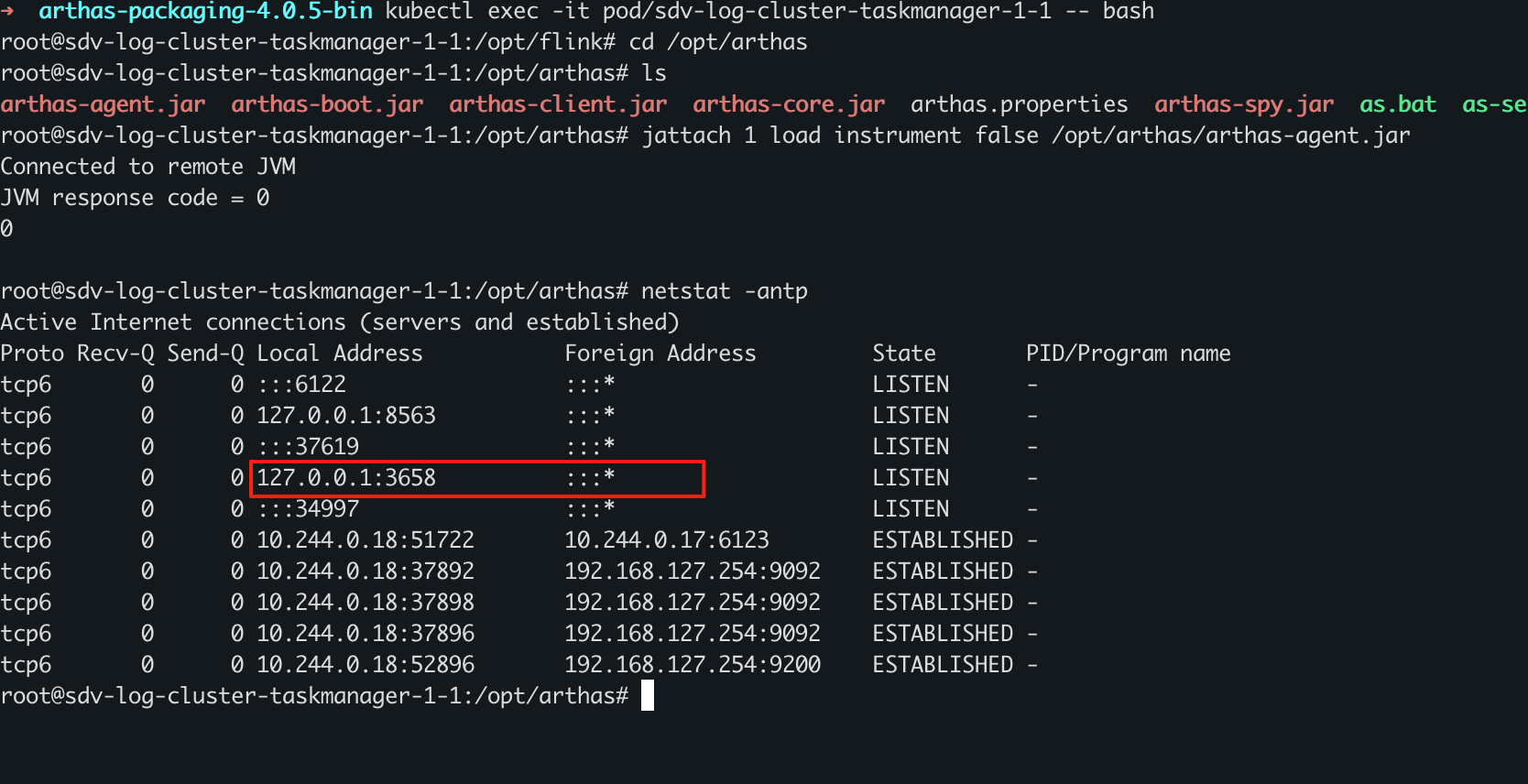This screenshot has height=784, width=1528.
Task: Click the 10.244.0.17:6123 foreign address
Action: click(666, 540)
